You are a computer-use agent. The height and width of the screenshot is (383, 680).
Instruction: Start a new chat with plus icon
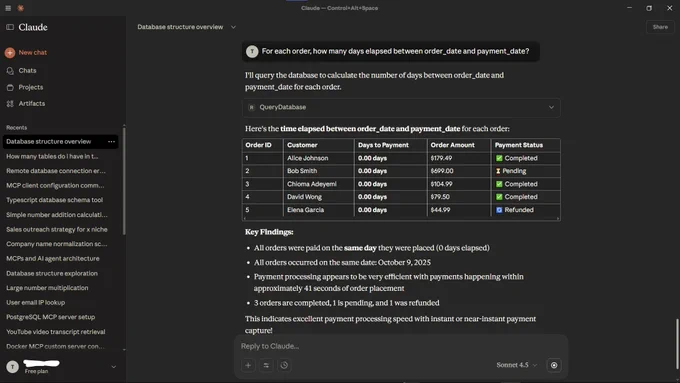tap(10, 52)
